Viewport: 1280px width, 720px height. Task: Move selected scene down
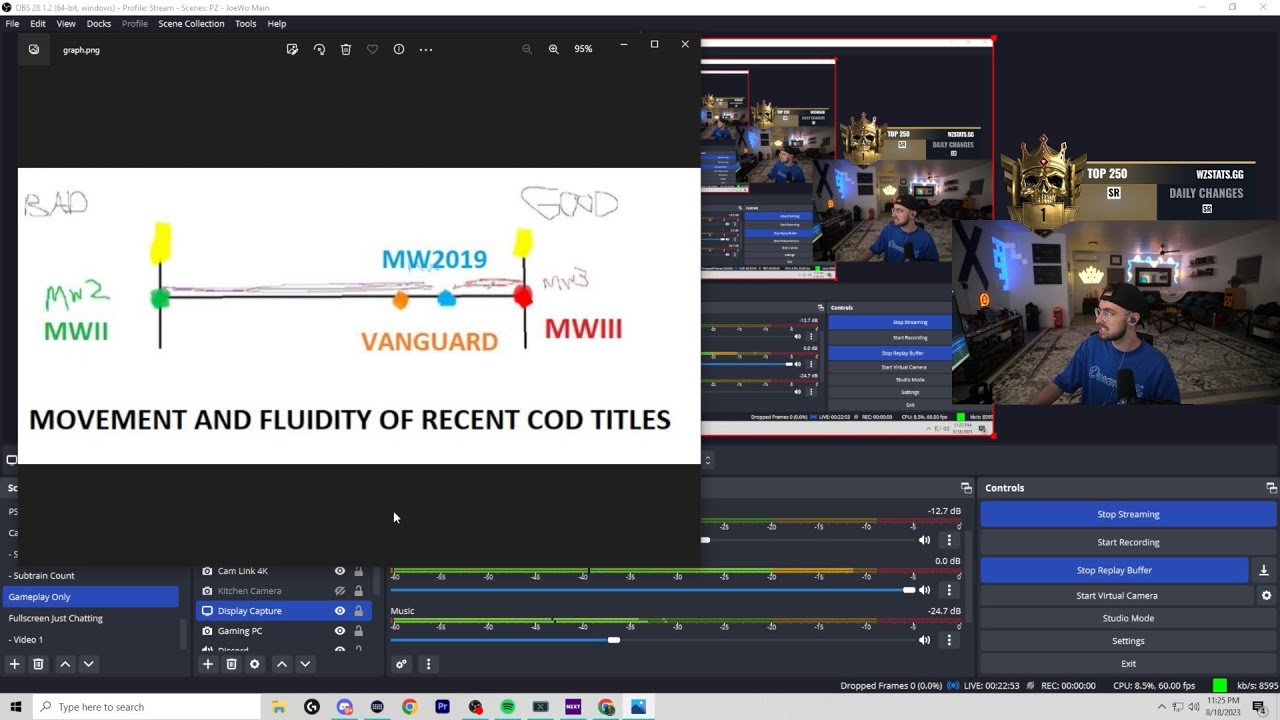(x=88, y=664)
